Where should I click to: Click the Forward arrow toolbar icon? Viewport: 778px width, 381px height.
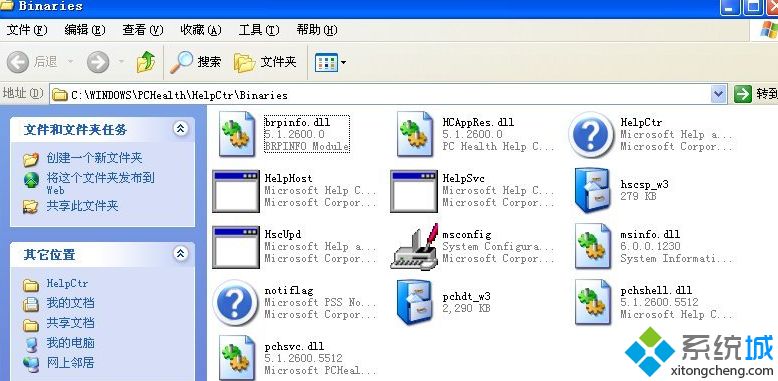coord(98,62)
